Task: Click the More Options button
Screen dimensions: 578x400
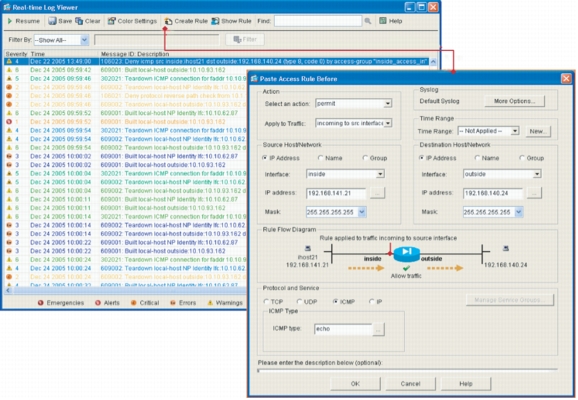Action: (515, 101)
